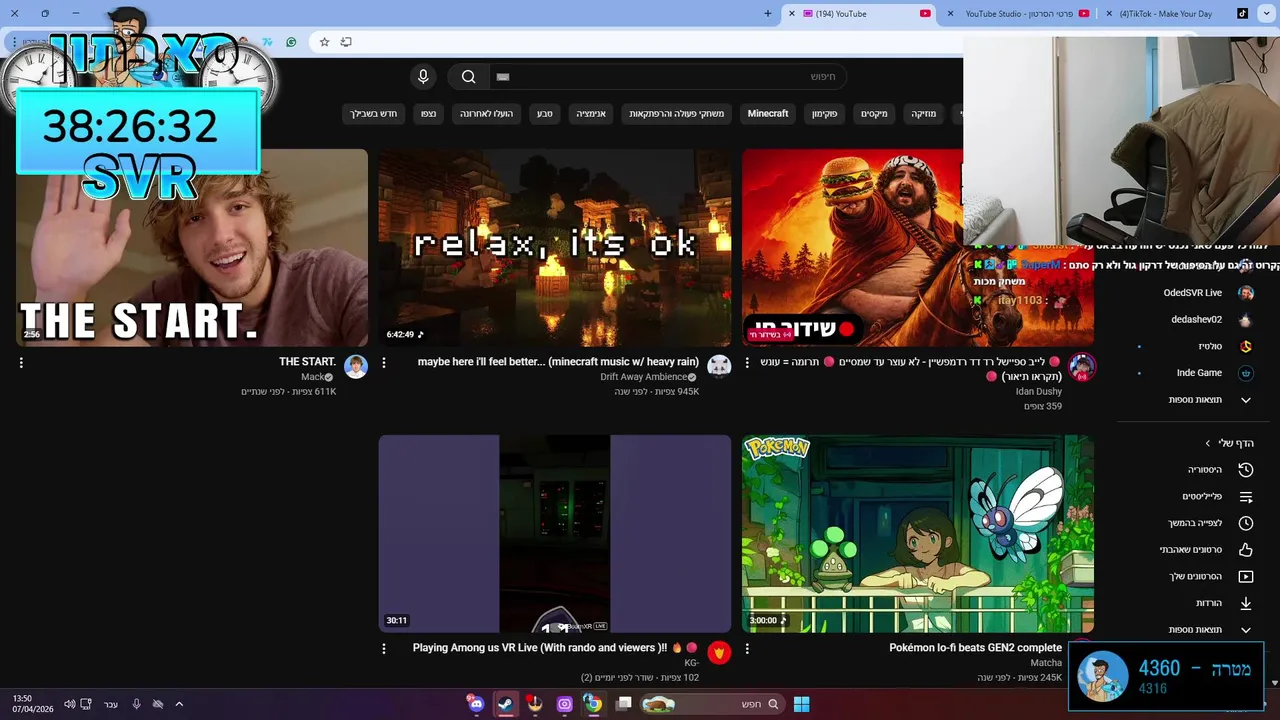Screen dimensions: 1280x720
Task: Select the 'הועלו לאחרונה' filter chip
Action: (x=486, y=114)
